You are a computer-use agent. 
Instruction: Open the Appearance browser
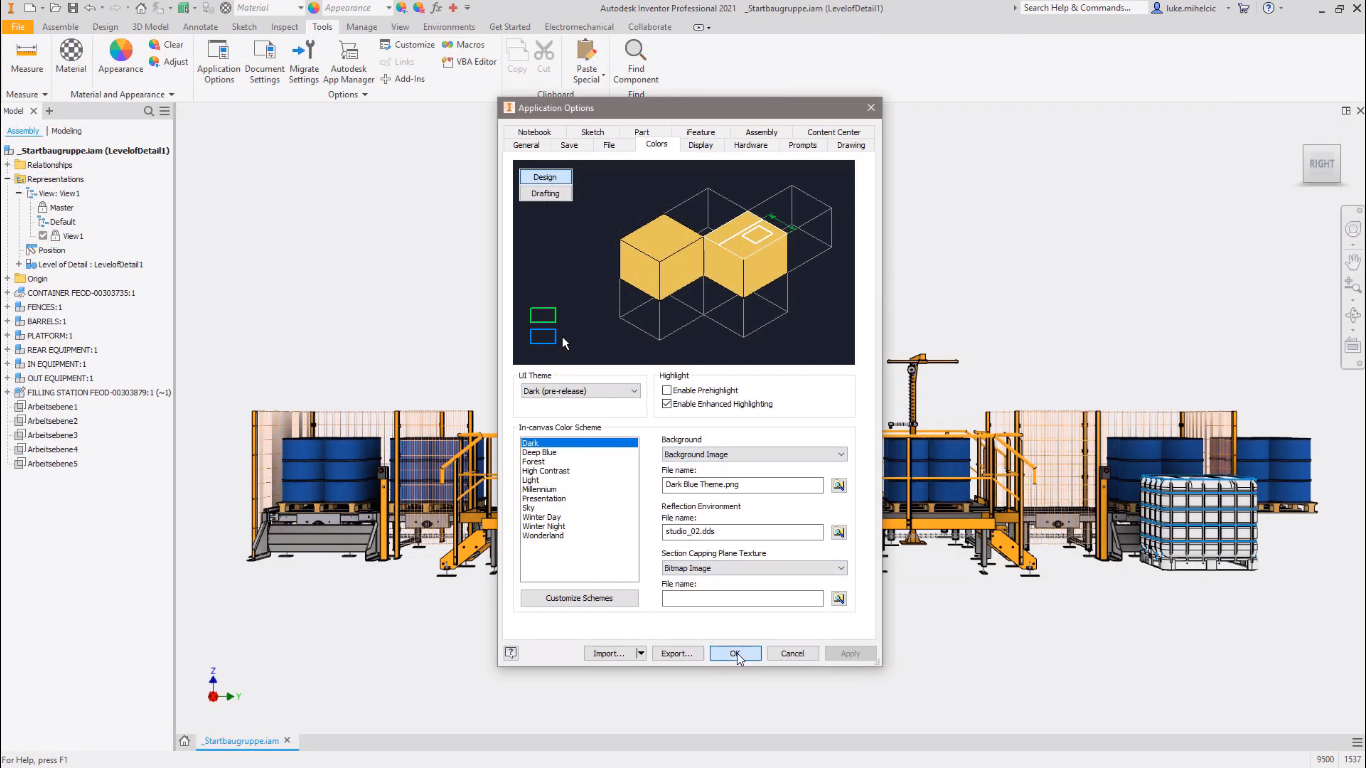click(x=121, y=57)
